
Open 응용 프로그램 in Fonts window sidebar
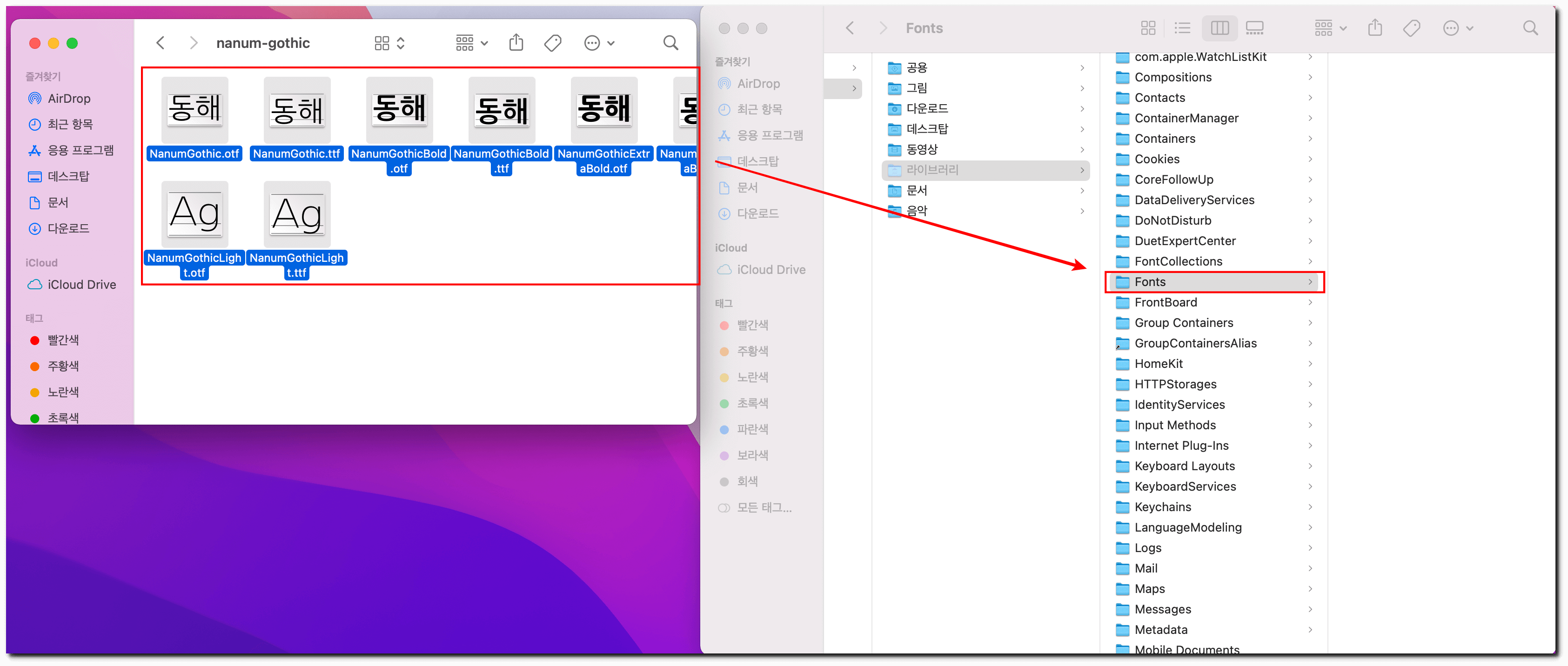pos(760,136)
